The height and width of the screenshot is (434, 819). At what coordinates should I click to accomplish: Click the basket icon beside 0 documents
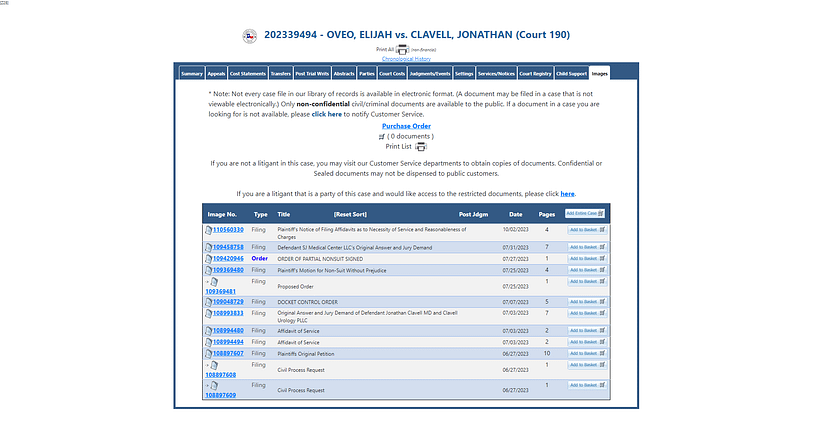pos(381,137)
